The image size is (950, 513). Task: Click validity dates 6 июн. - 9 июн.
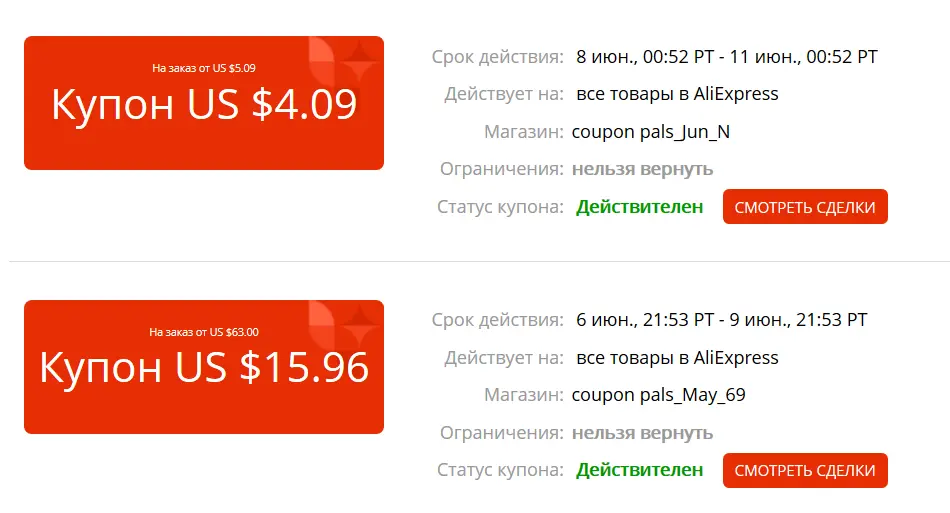click(722, 320)
